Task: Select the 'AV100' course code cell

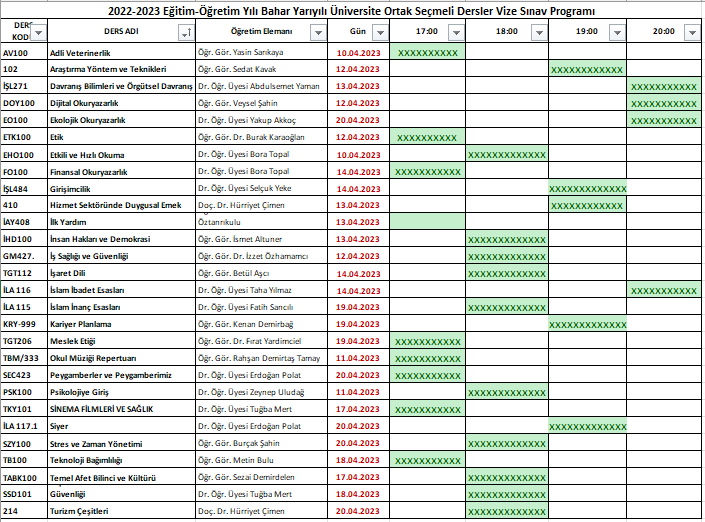Action: (24, 53)
